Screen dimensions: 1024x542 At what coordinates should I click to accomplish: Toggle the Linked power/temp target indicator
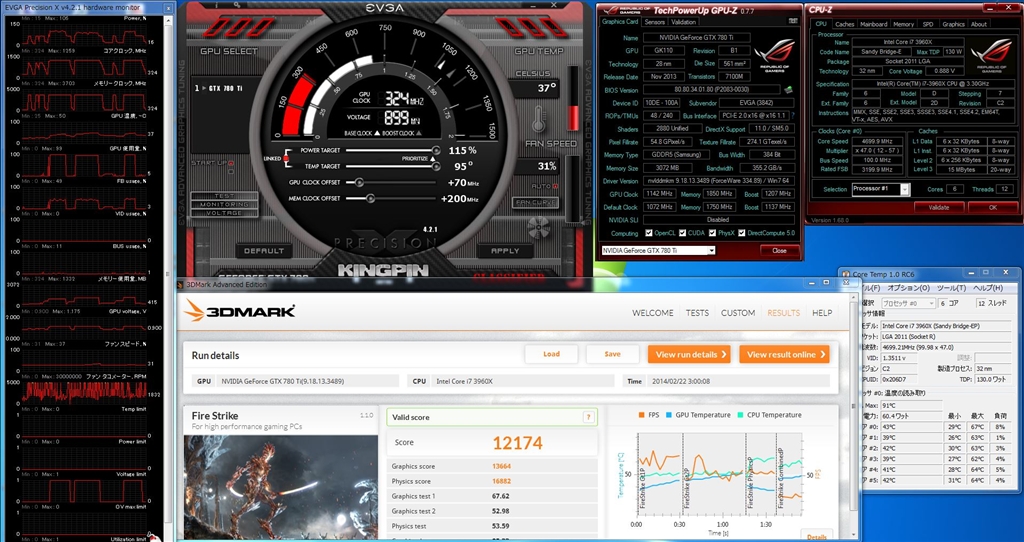click(x=285, y=158)
